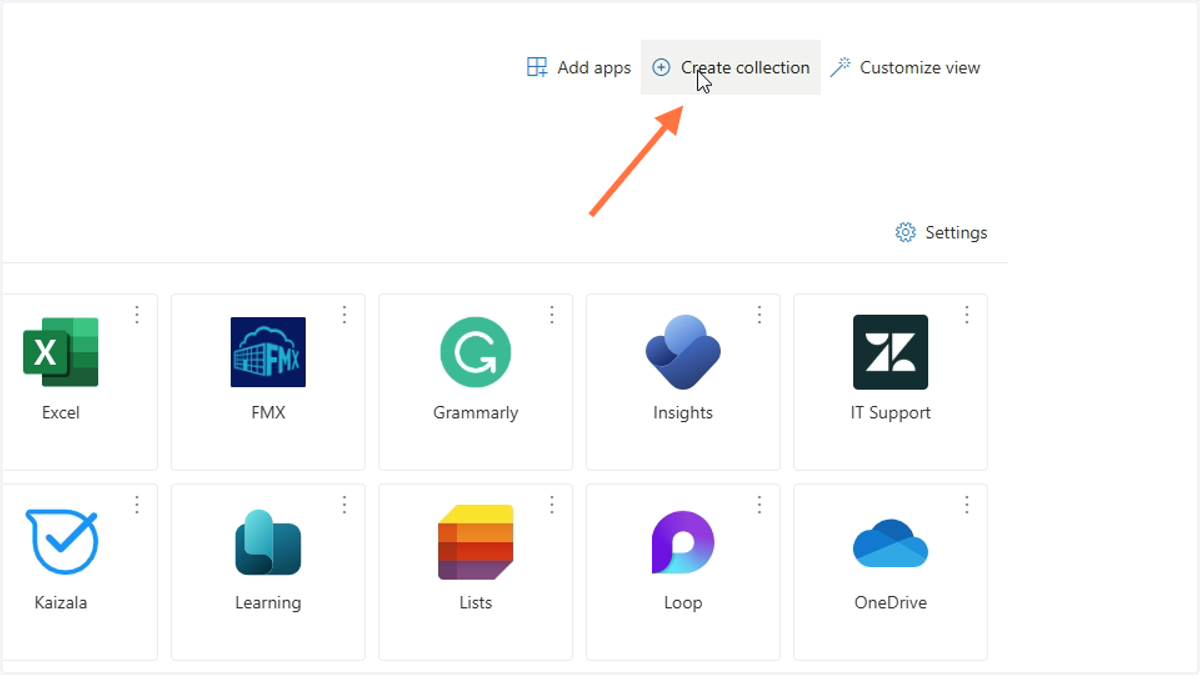Open the more options menu for Lists

click(x=552, y=505)
